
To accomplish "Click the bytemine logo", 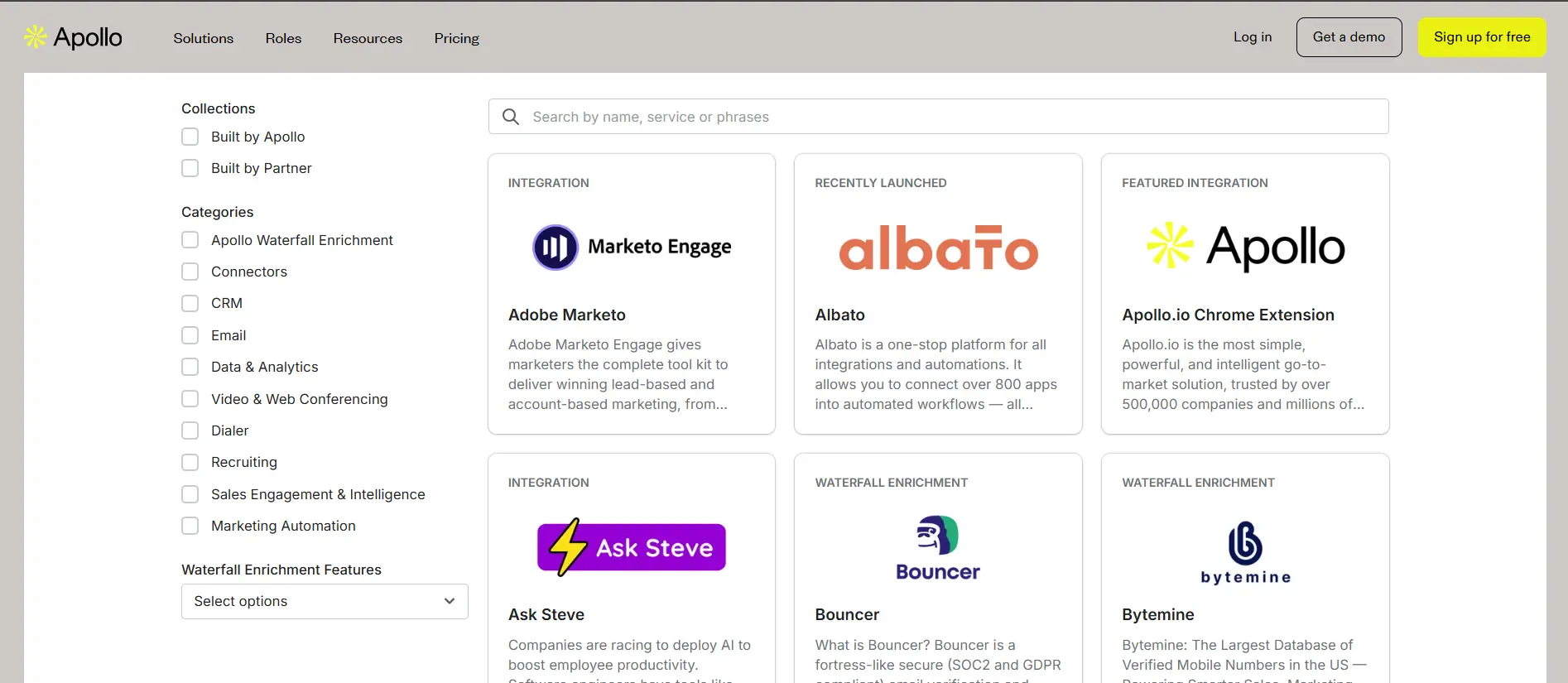I will (x=1245, y=552).
